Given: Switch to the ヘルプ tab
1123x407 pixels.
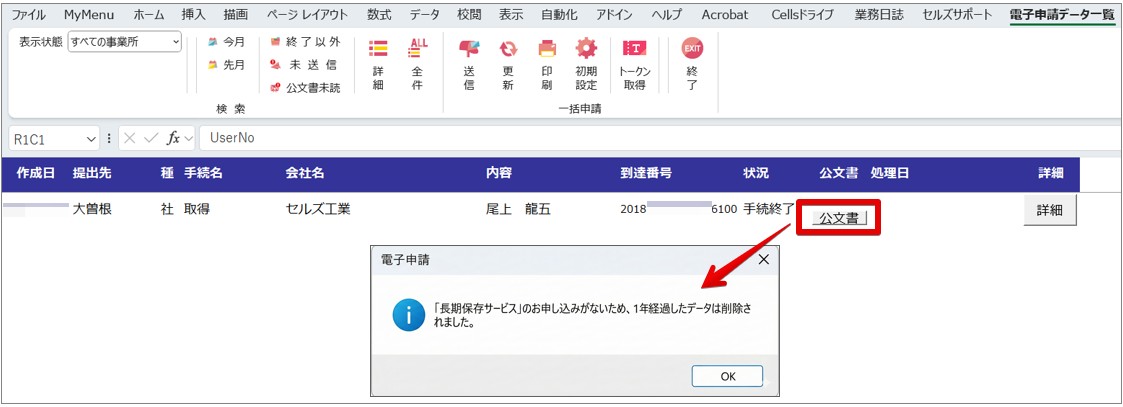Looking at the screenshot, I should point(667,14).
